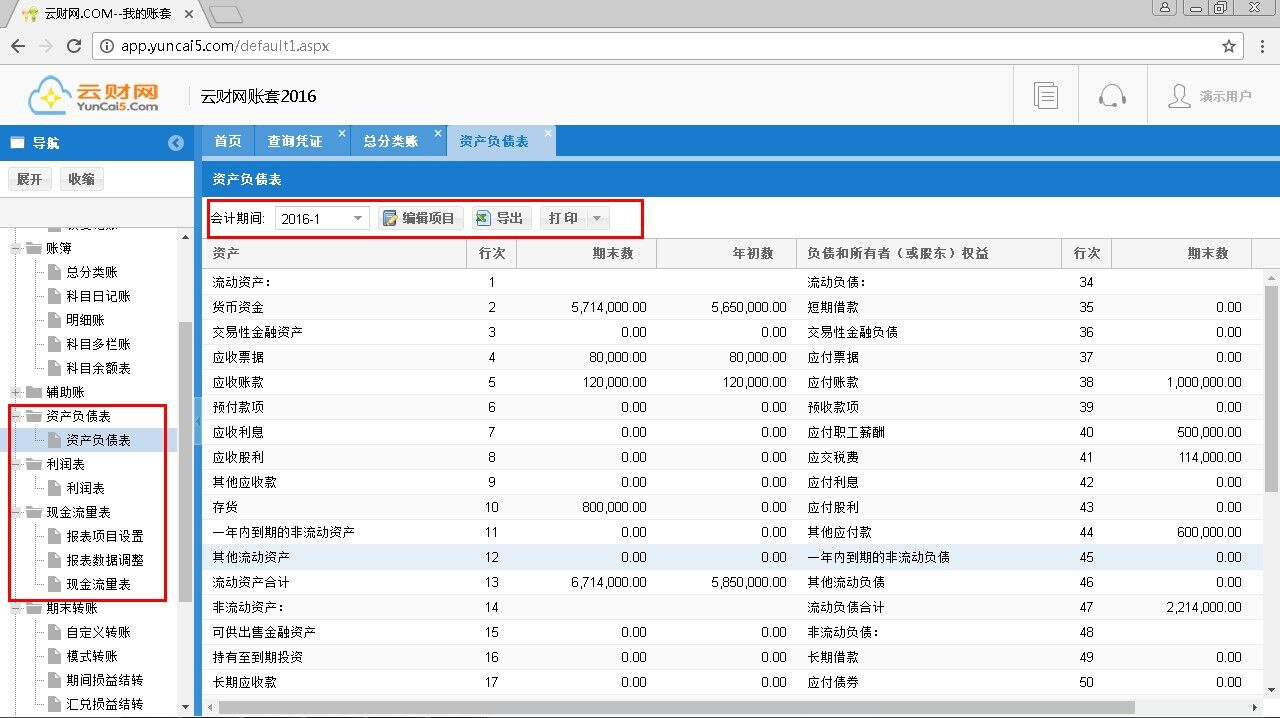Image resolution: width=1280 pixels, height=718 pixels.
Task: Collapse the navigation panel arrow icon
Action: click(176, 143)
